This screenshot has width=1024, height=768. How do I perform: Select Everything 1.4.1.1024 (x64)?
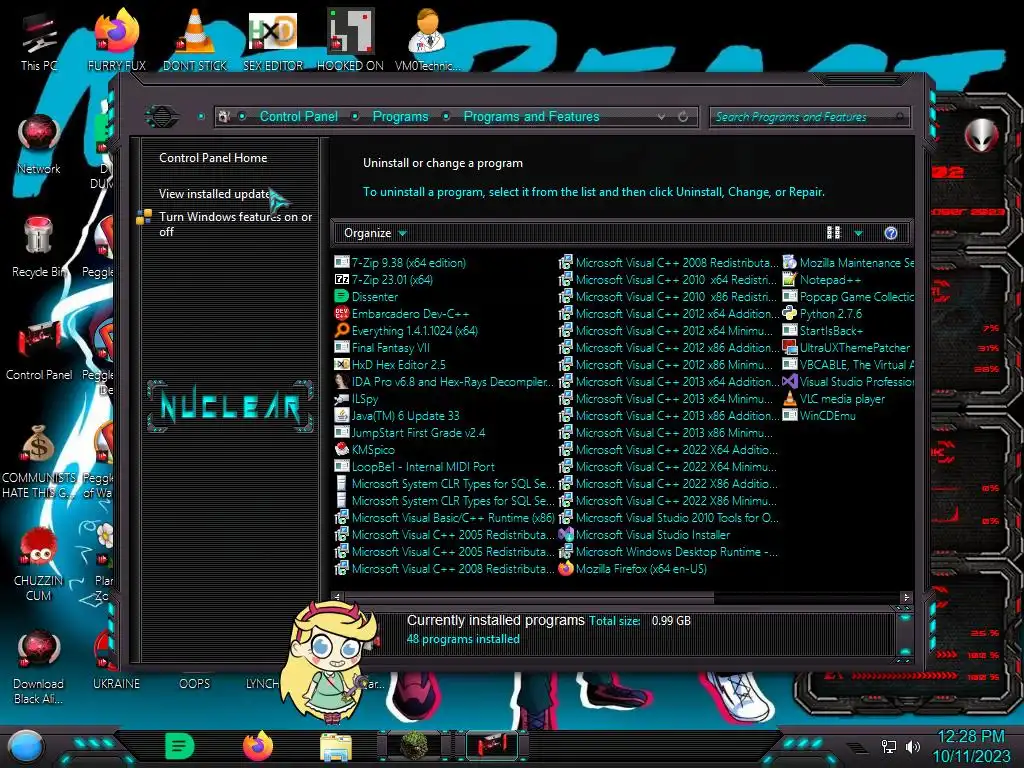coord(406,330)
